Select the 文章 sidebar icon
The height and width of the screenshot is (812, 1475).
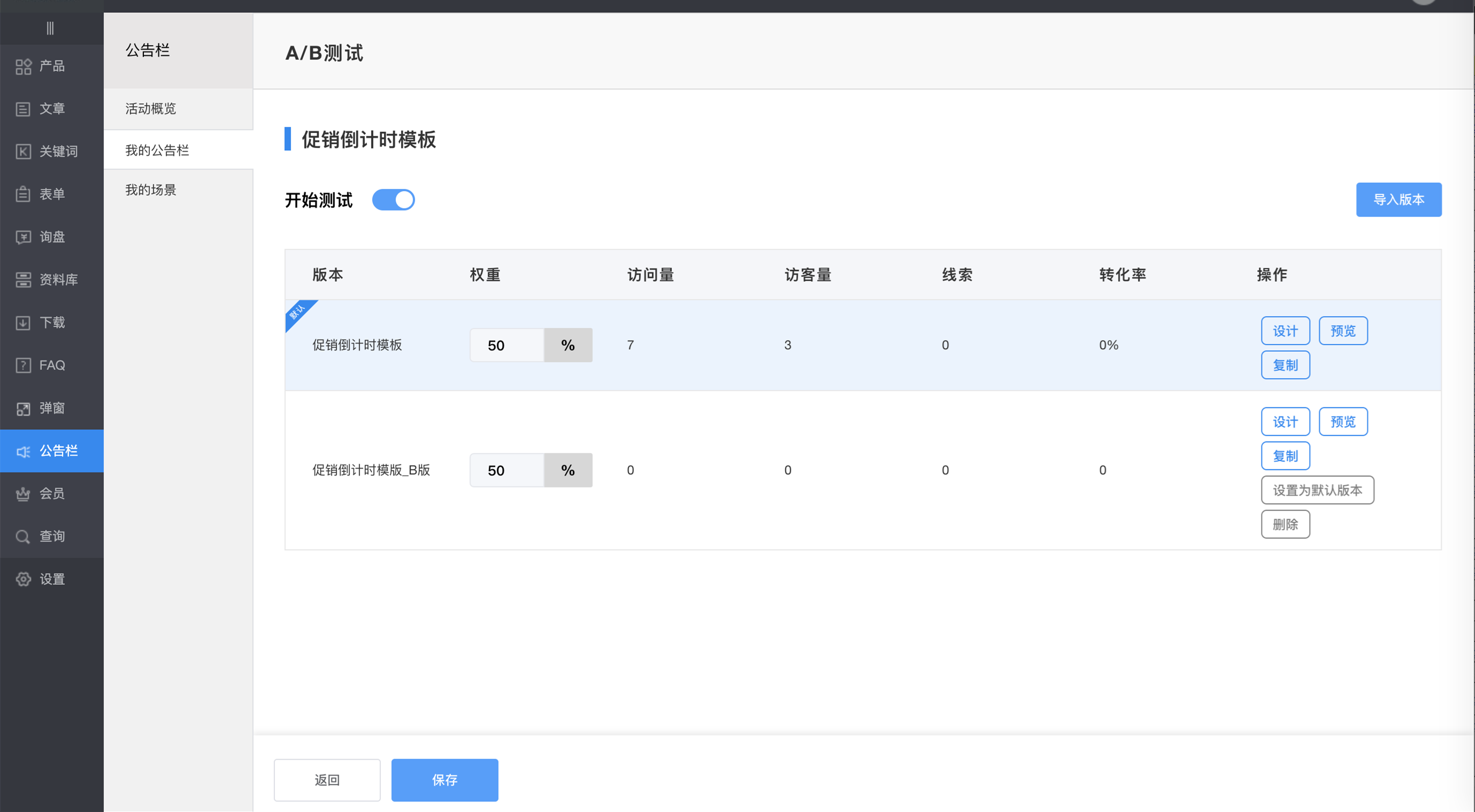click(x=51, y=108)
